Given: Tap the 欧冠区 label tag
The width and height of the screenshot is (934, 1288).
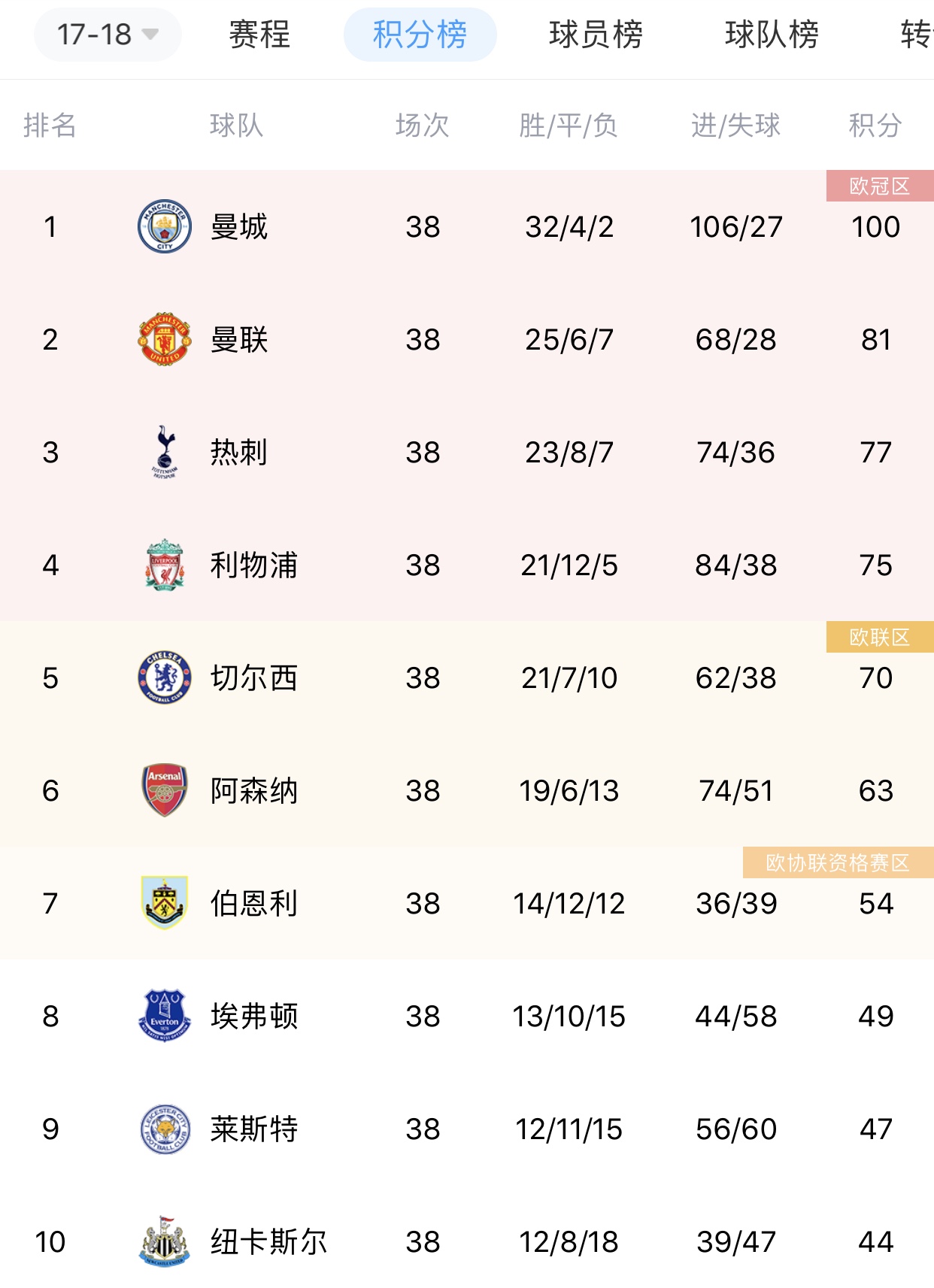Looking at the screenshot, I should pyautogui.click(x=880, y=186).
